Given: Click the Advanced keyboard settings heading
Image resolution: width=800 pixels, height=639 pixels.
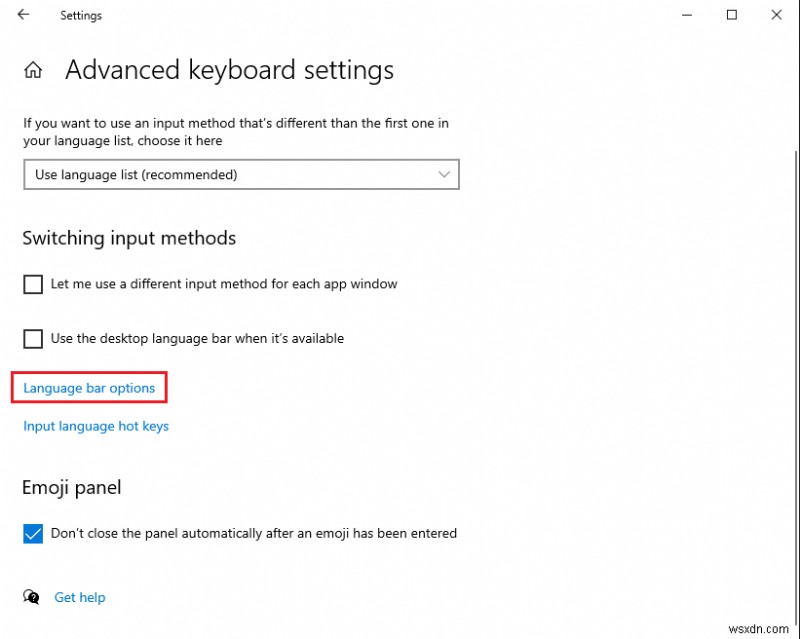Looking at the screenshot, I should pos(228,70).
